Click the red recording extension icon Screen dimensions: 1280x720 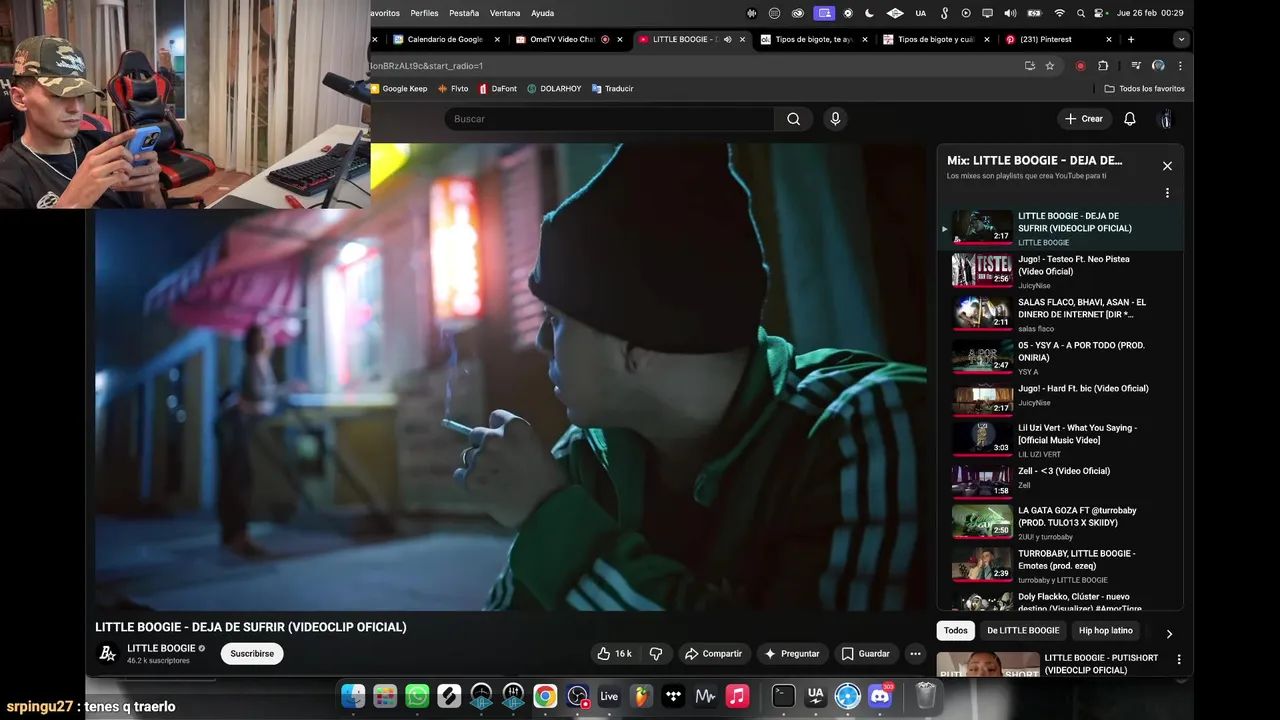point(1080,66)
